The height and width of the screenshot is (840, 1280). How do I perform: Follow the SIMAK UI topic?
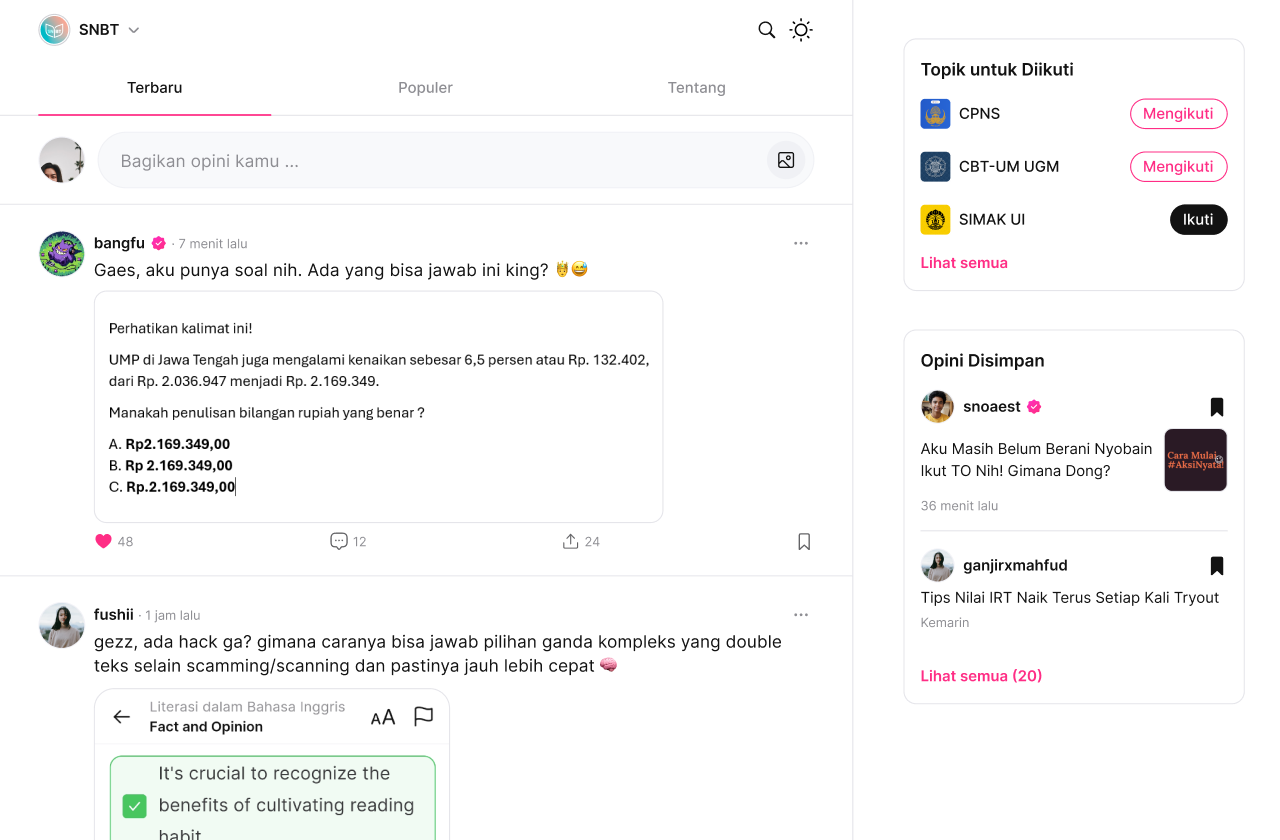1198,220
